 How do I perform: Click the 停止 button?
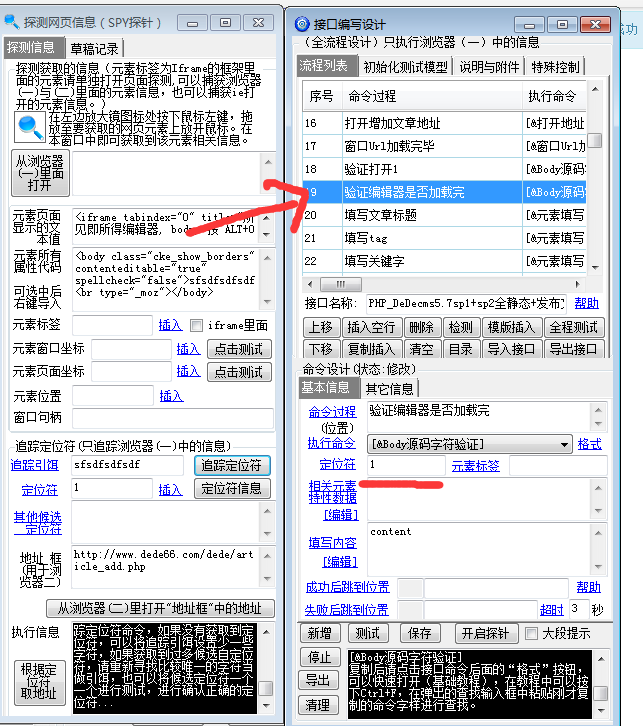coord(319,657)
